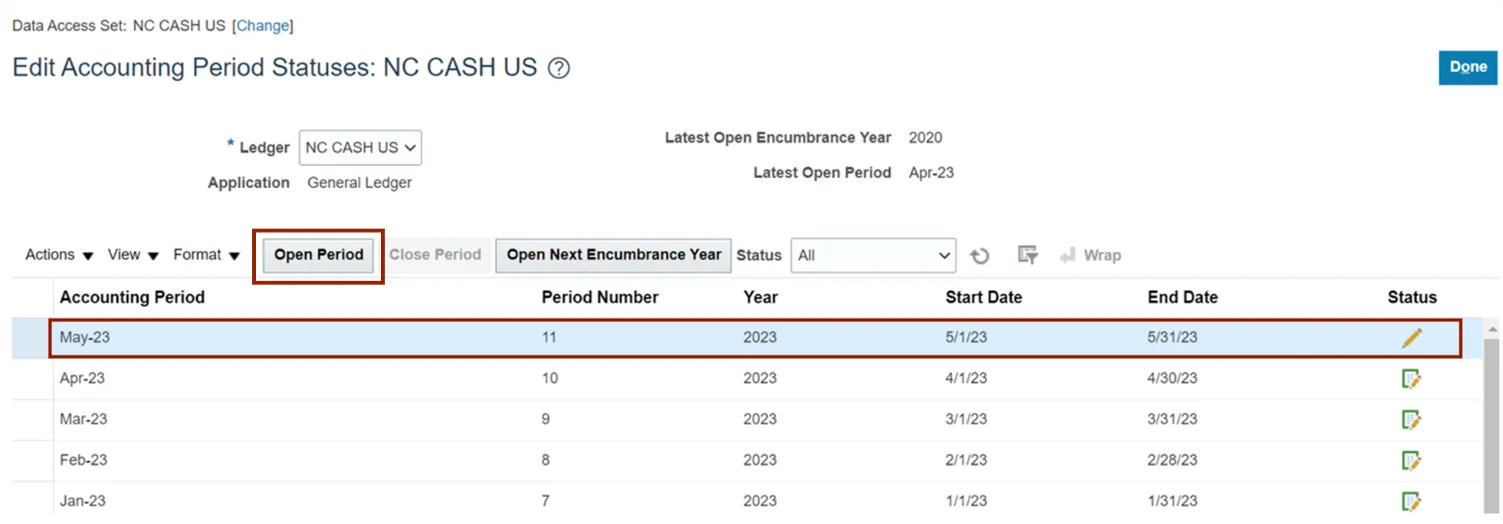This screenshot has width=1503, height=524.
Task: Expand the Status filter dropdown
Action: (873, 256)
